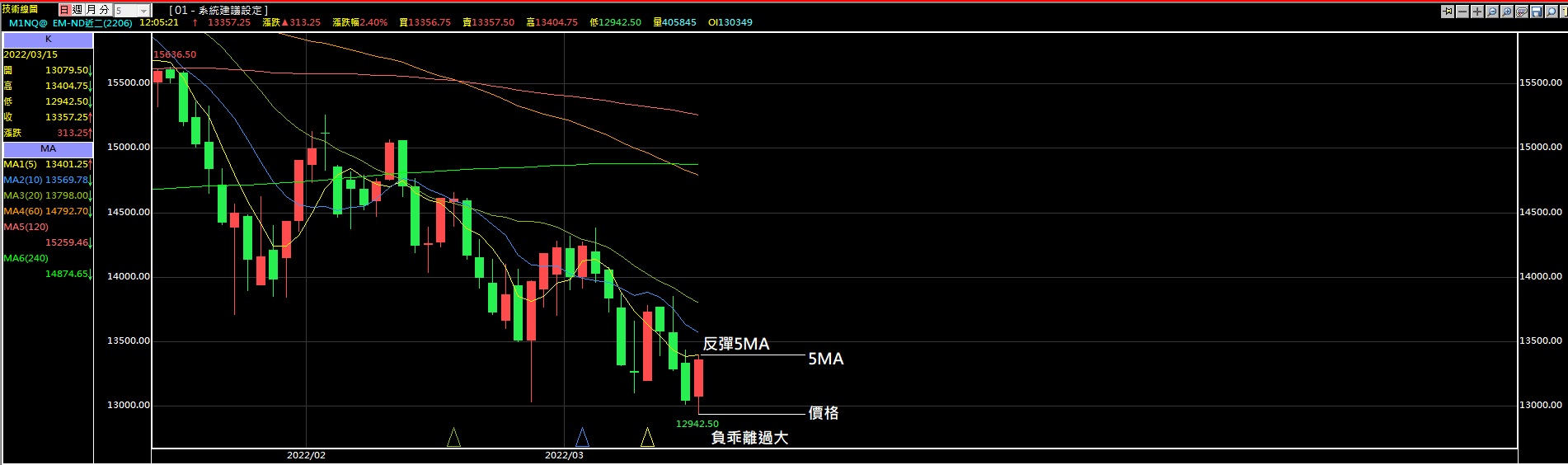Click MA4(60) value 14792.70
The image size is (1568, 465).
click(x=67, y=211)
